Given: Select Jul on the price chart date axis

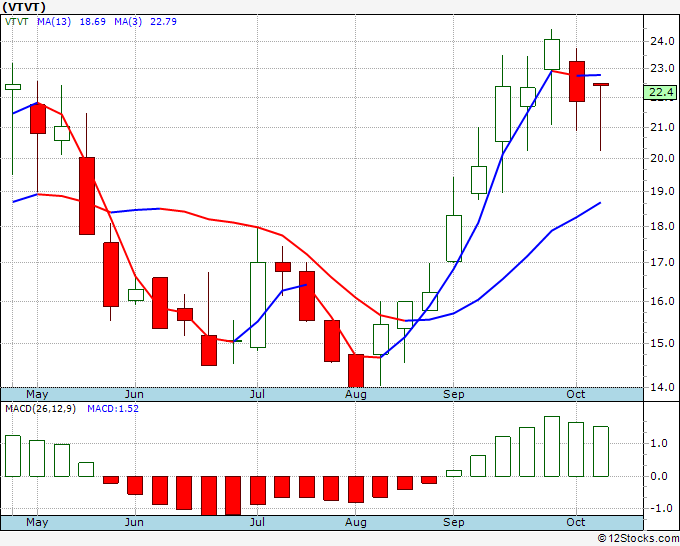Looking at the screenshot, I should pyautogui.click(x=257, y=394).
